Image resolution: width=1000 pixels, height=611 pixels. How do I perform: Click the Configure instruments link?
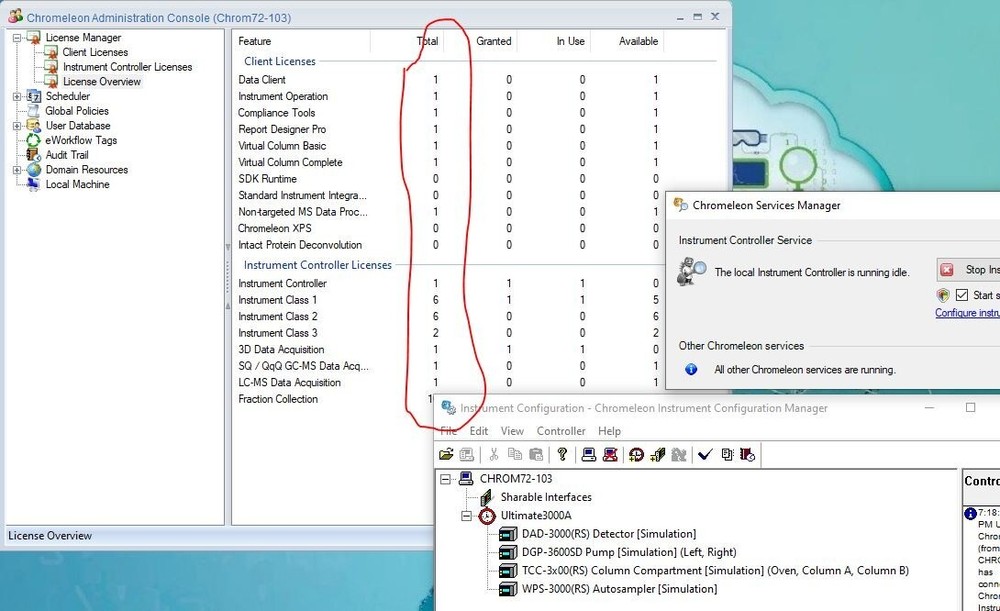point(967,313)
